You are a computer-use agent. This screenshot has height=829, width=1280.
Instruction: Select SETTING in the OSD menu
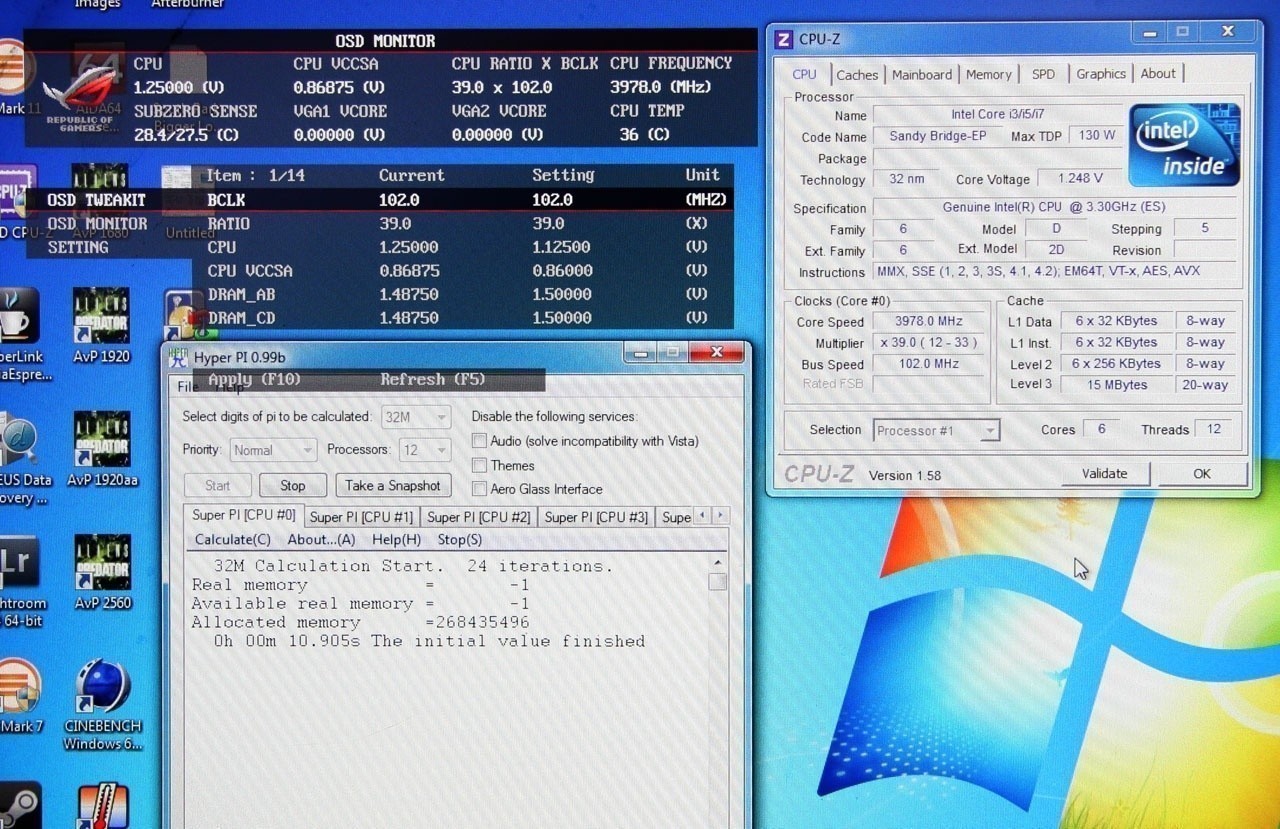tap(78, 247)
